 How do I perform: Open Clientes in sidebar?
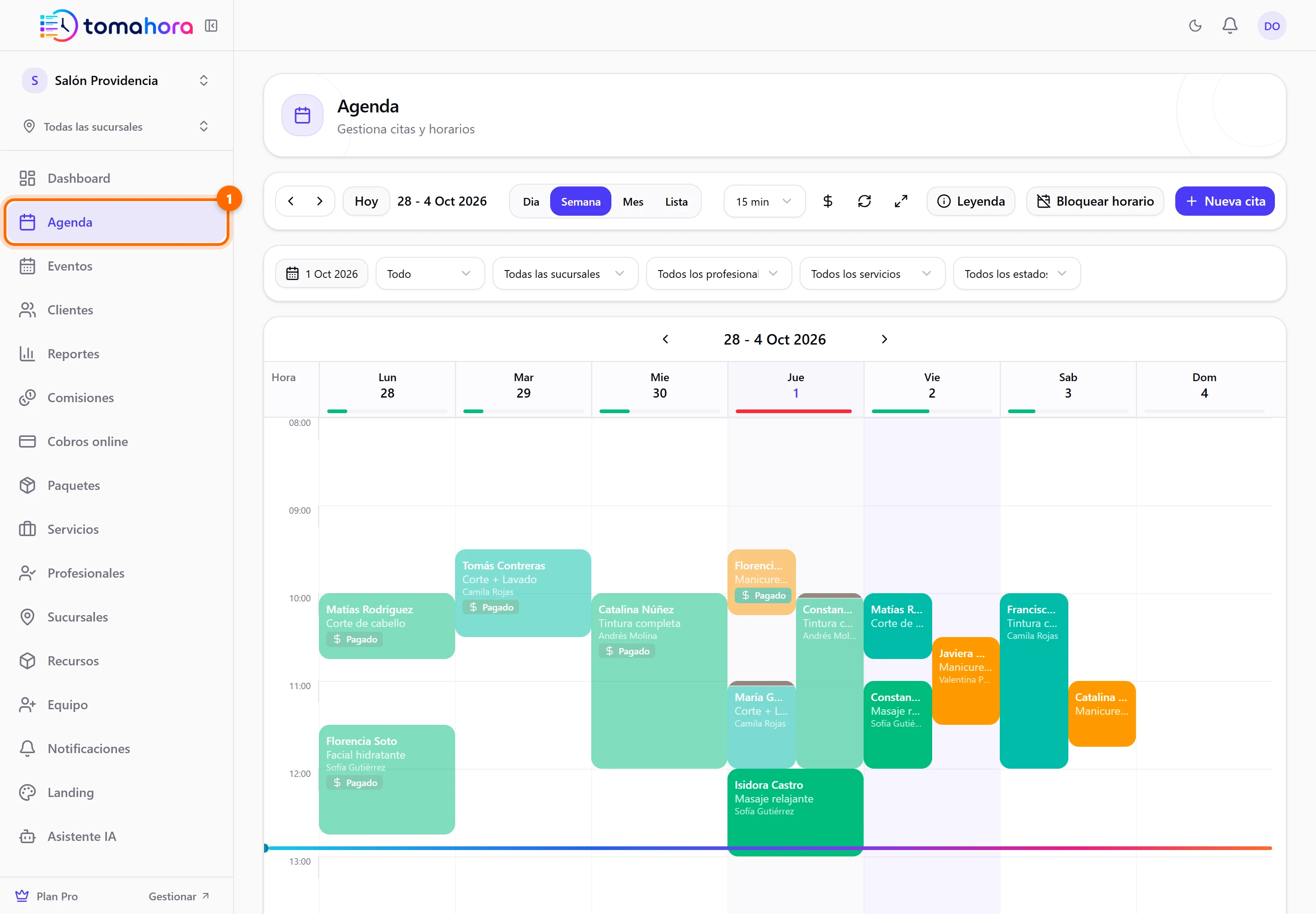117,310
